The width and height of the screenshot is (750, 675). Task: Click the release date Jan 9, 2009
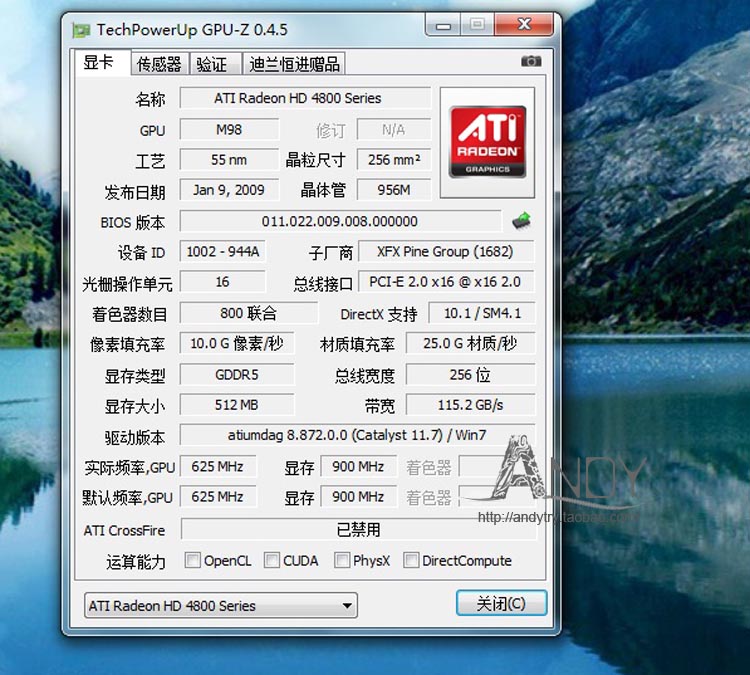pyautogui.click(x=229, y=190)
